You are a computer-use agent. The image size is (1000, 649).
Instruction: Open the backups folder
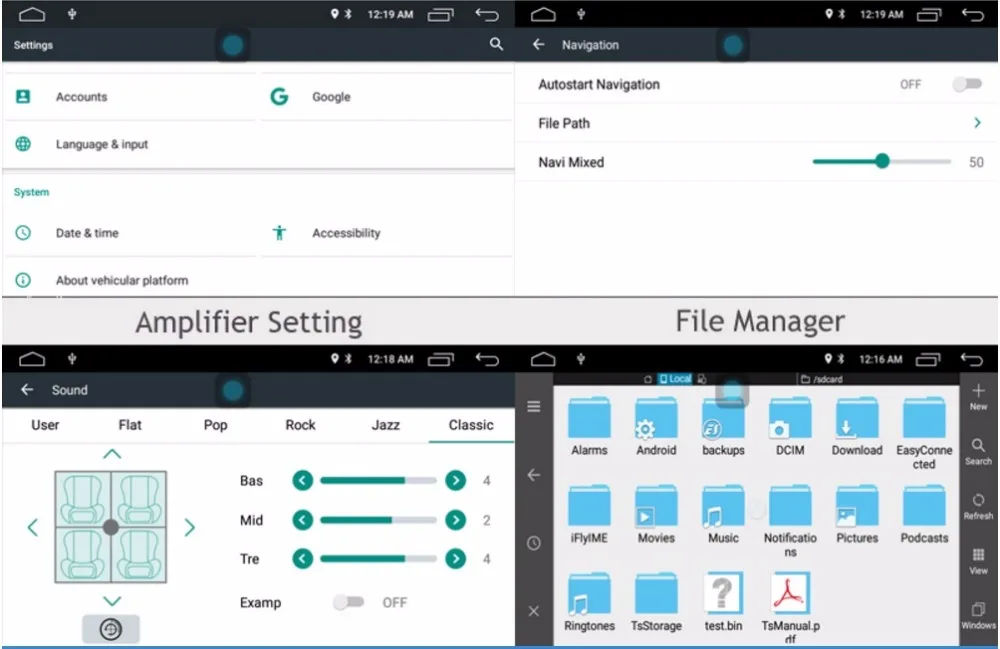pos(723,426)
